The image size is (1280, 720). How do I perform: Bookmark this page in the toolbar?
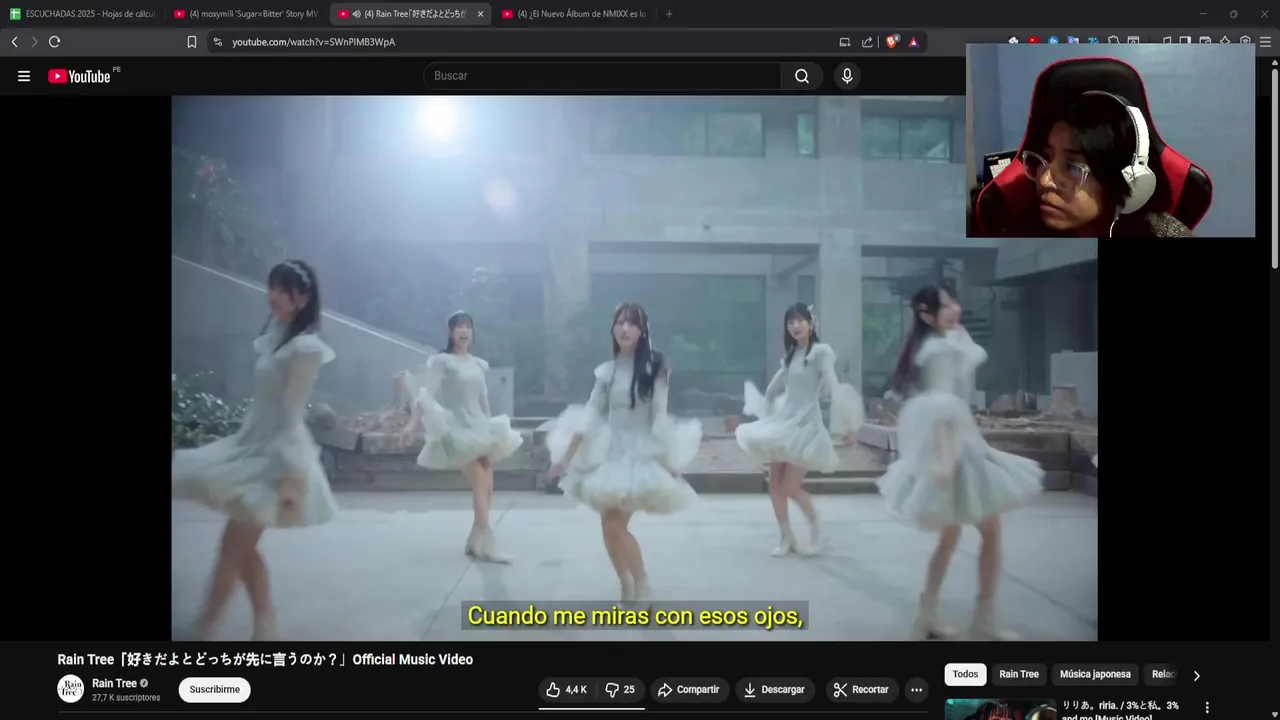point(192,42)
